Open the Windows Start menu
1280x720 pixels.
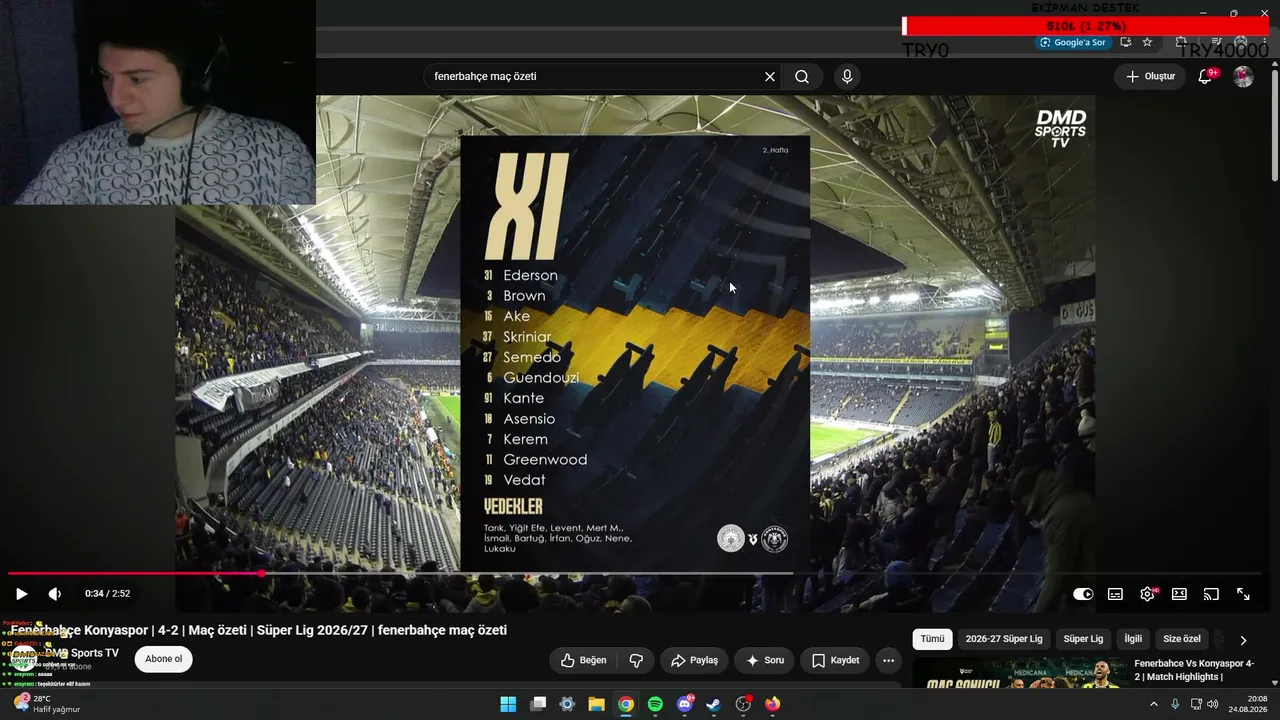coord(508,704)
